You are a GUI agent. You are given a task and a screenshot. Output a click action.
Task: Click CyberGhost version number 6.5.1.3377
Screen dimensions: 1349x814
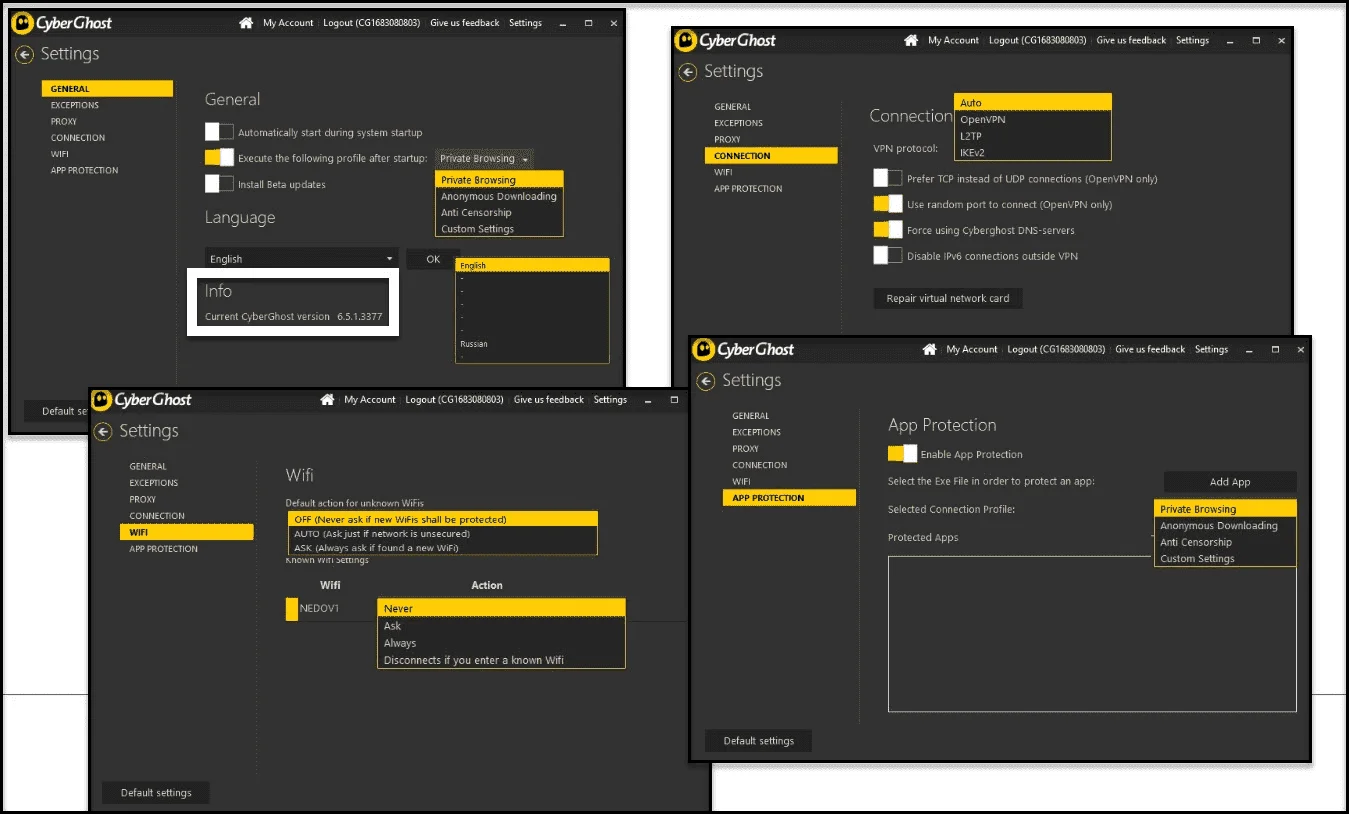(x=359, y=317)
